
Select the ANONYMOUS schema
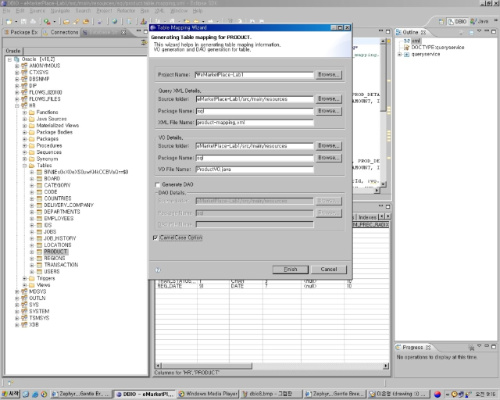click(x=44, y=66)
